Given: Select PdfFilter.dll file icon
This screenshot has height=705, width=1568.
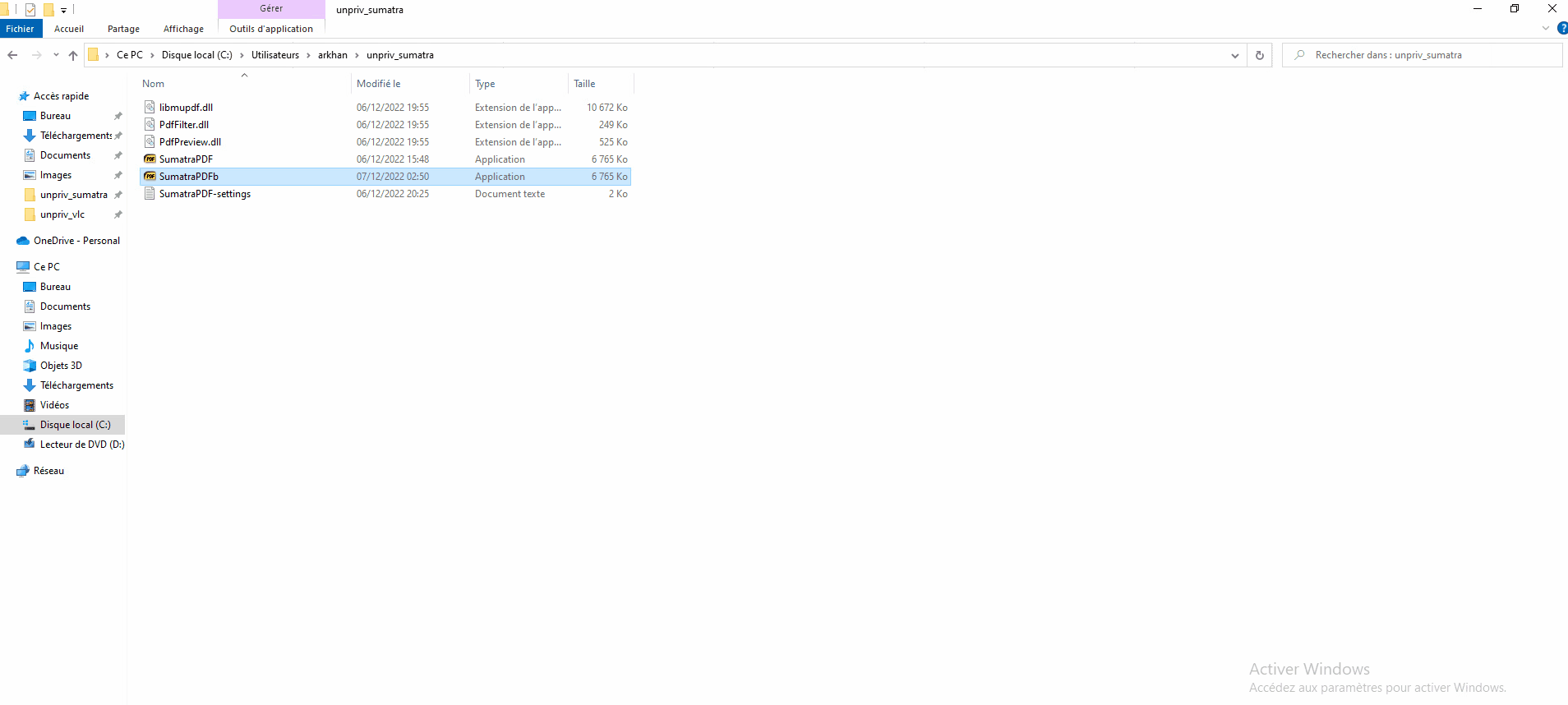Looking at the screenshot, I should [150, 124].
